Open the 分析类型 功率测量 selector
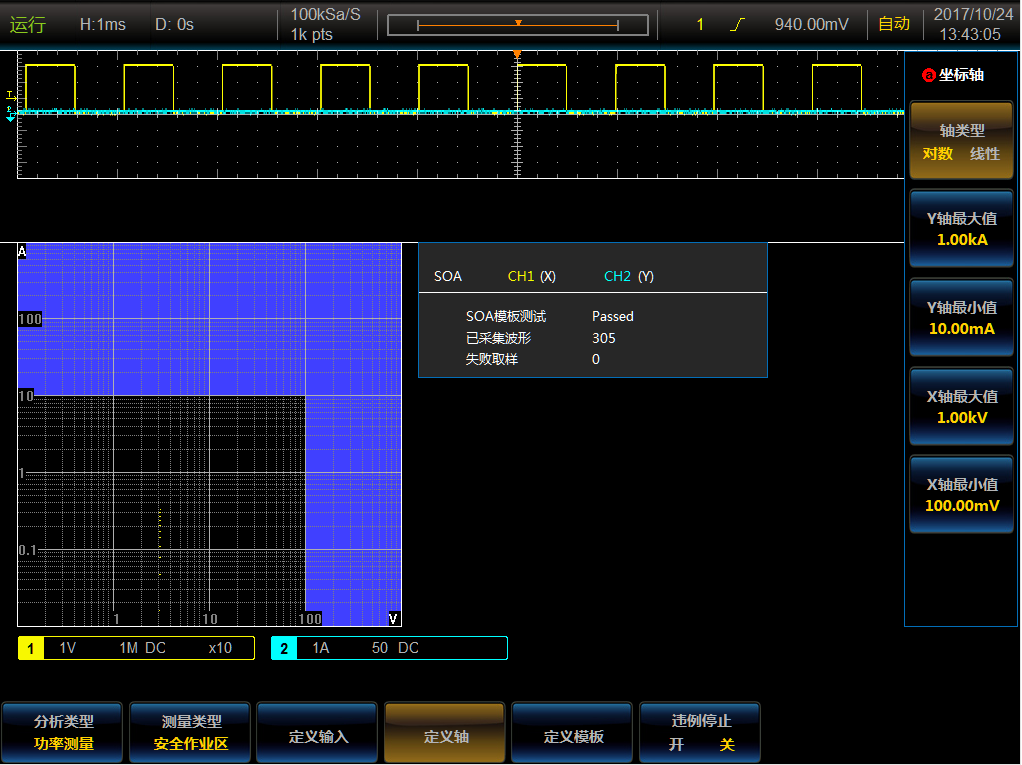The width and height of the screenshot is (1022, 765). (x=63, y=732)
